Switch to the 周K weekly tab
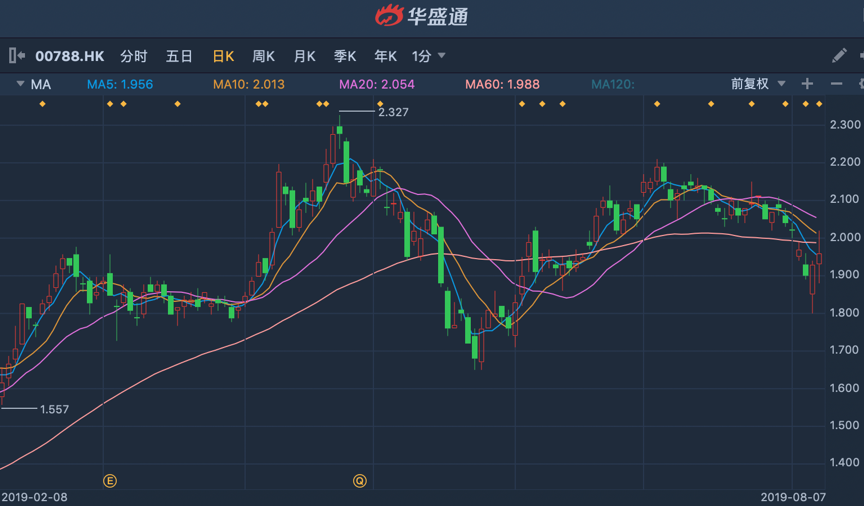864x506 pixels. 264,56
